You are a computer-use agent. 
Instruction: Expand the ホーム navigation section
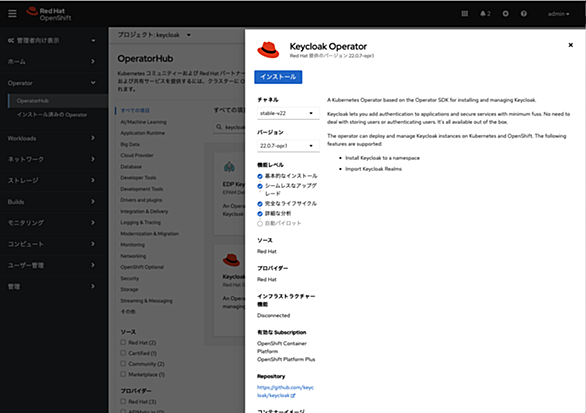click(52, 61)
